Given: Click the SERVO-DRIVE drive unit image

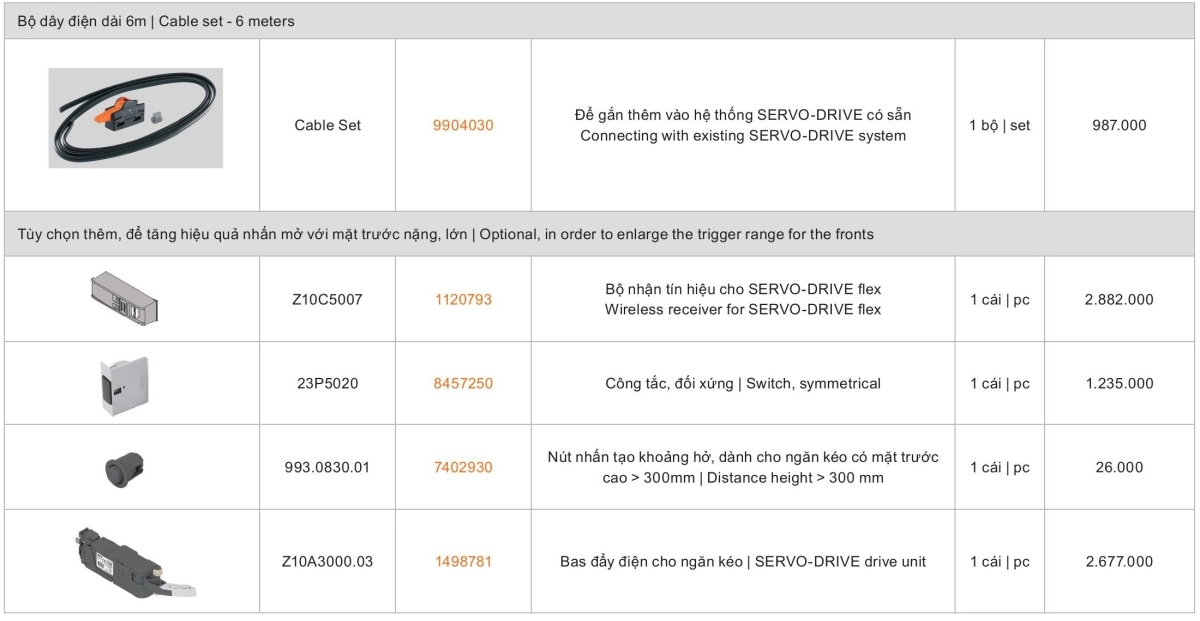Looking at the screenshot, I should [132, 562].
